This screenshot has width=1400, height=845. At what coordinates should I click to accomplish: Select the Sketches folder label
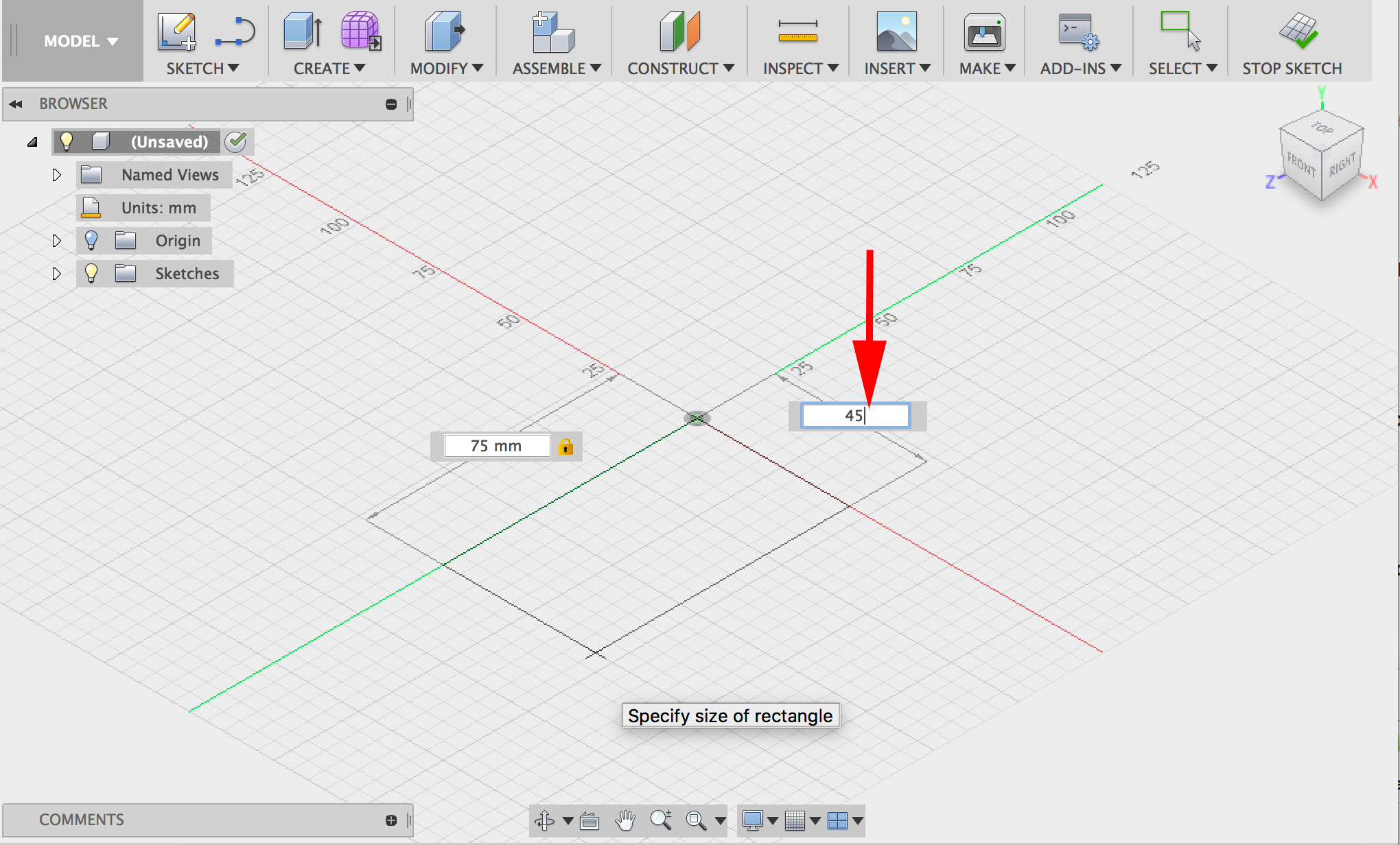pyautogui.click(x=187, y=274)
